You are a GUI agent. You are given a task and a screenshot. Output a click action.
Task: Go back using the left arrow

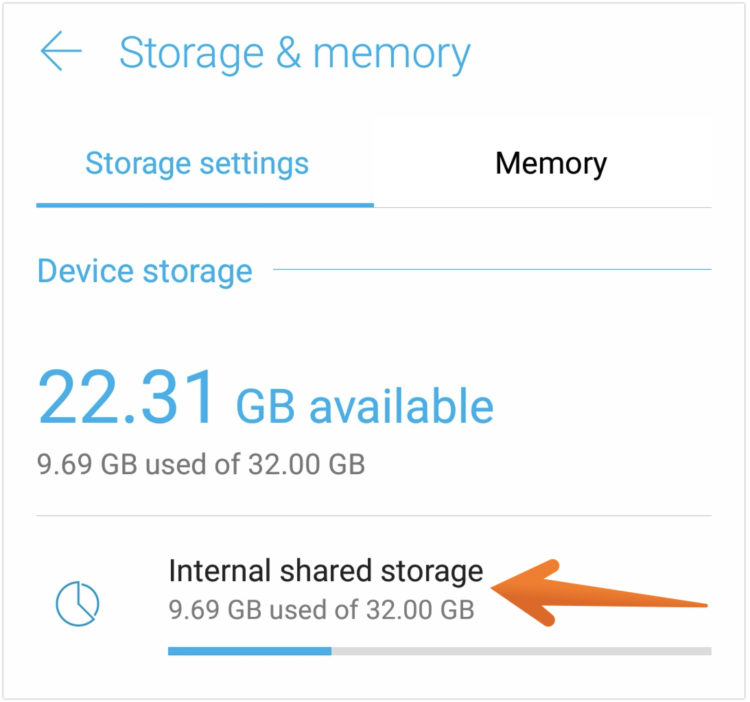[60, 53]
